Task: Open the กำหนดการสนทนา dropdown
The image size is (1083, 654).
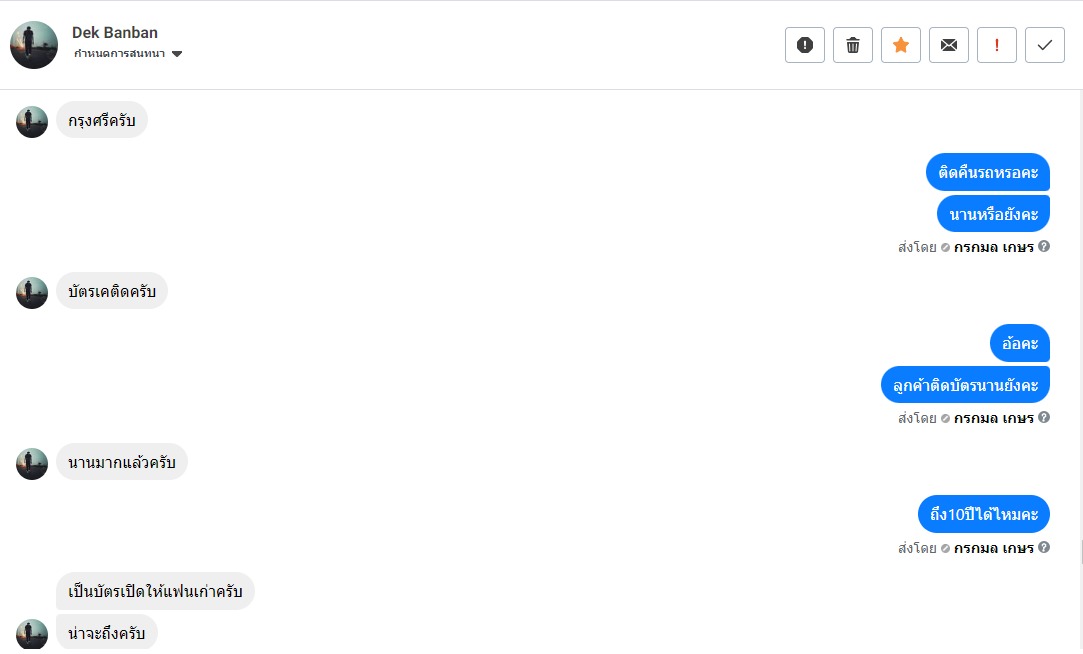Action: pyautogui.click(x=120, y=54)
